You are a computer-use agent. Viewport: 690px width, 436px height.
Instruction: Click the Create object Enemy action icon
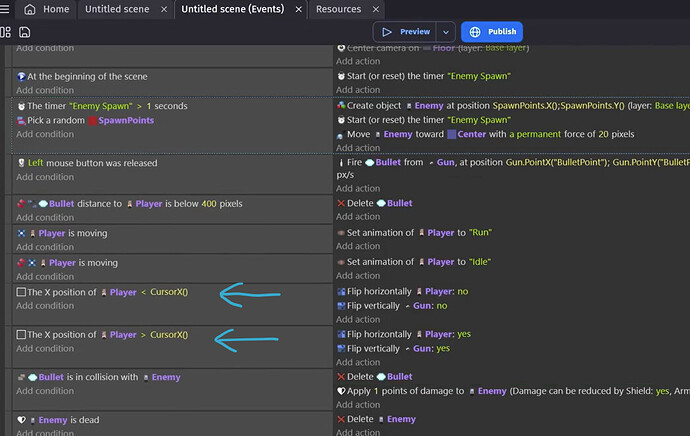[342, 105]
